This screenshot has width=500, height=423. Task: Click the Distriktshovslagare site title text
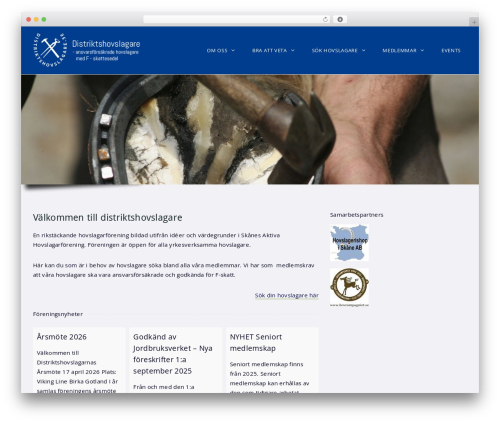[106, 44]
